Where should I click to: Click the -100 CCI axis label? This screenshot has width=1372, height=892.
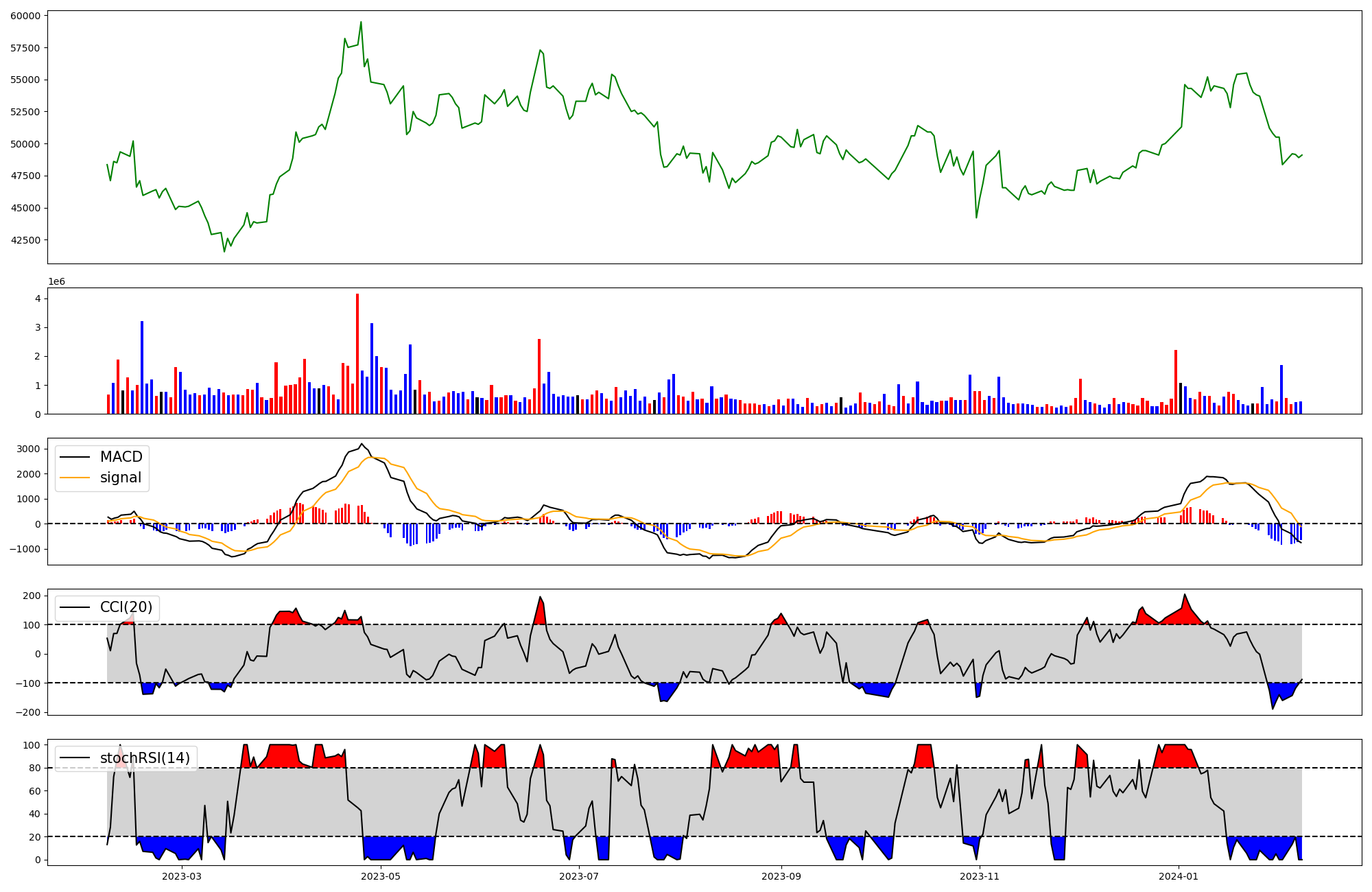pos(27,683)
